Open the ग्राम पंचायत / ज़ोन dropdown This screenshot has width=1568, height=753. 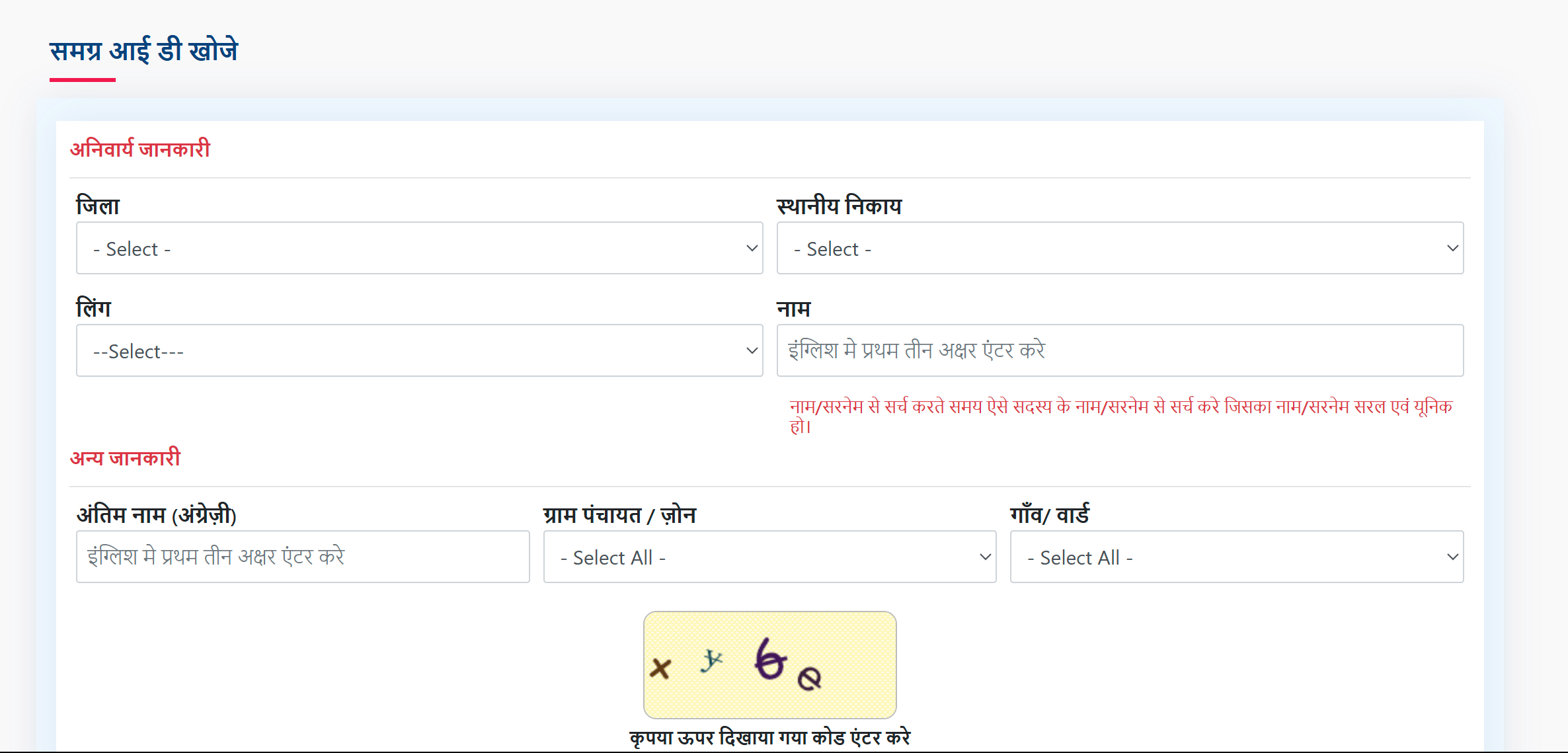pos(769,557)
